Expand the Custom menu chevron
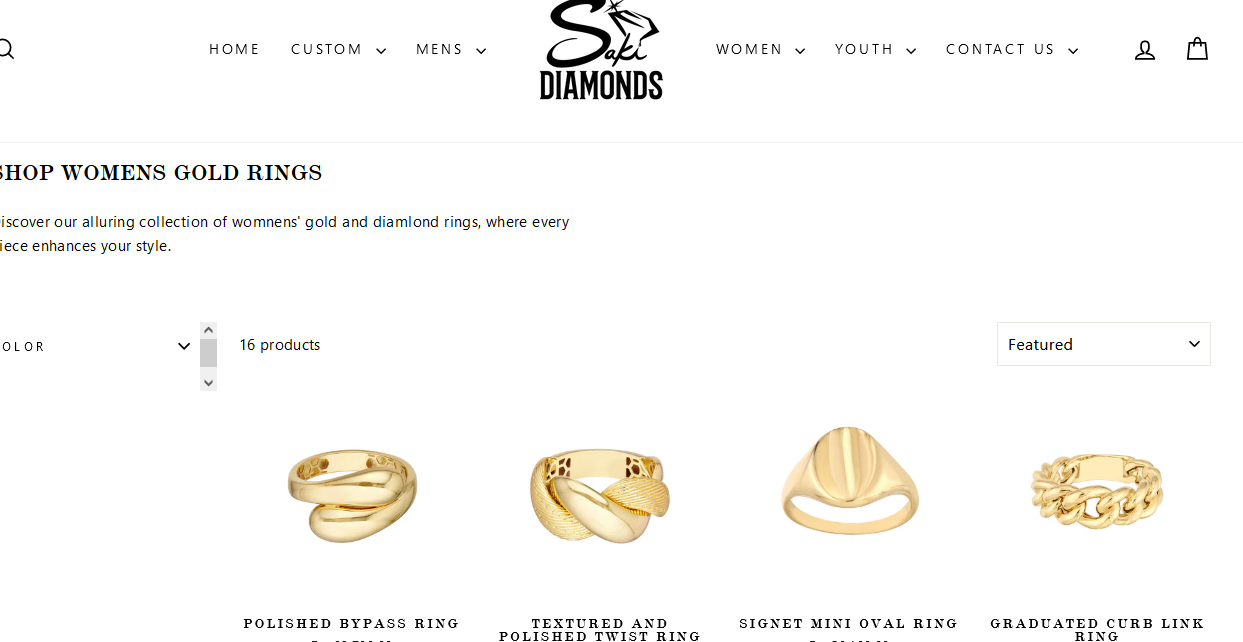Screen dimensions: 1243x642 (x=381, y=51)
